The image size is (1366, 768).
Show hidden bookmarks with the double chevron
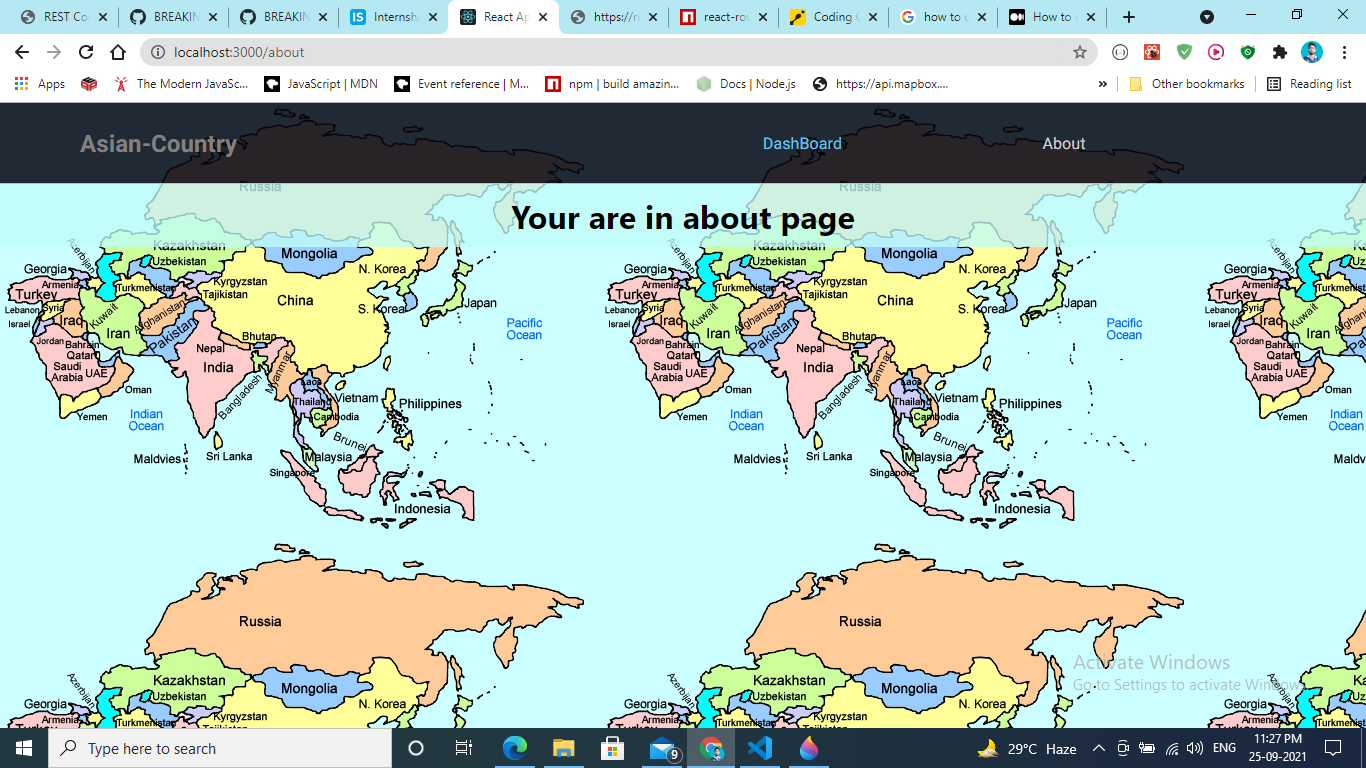[x=1103, y=84]
